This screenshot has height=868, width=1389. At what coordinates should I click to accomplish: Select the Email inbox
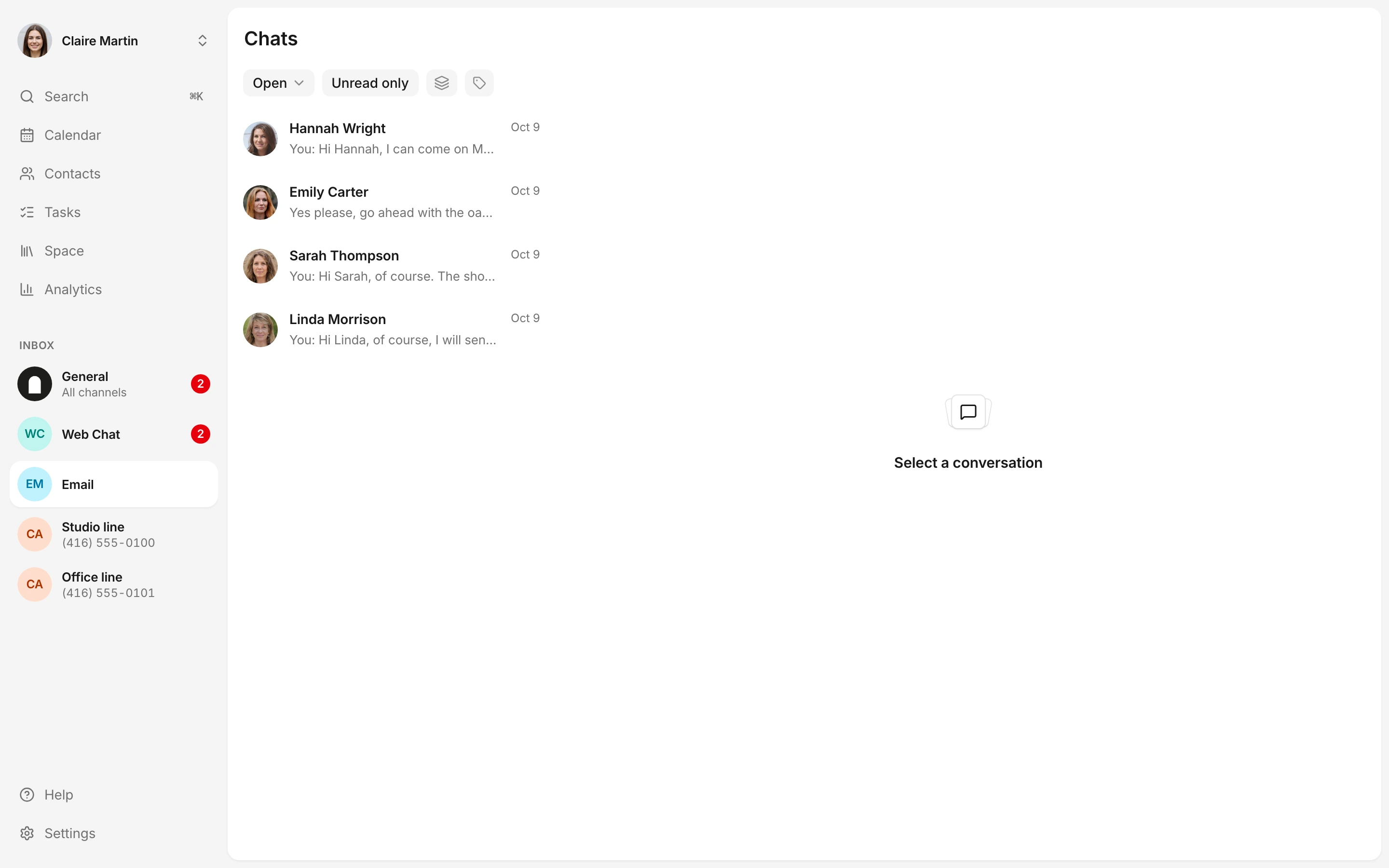click(x=114, y=484)
